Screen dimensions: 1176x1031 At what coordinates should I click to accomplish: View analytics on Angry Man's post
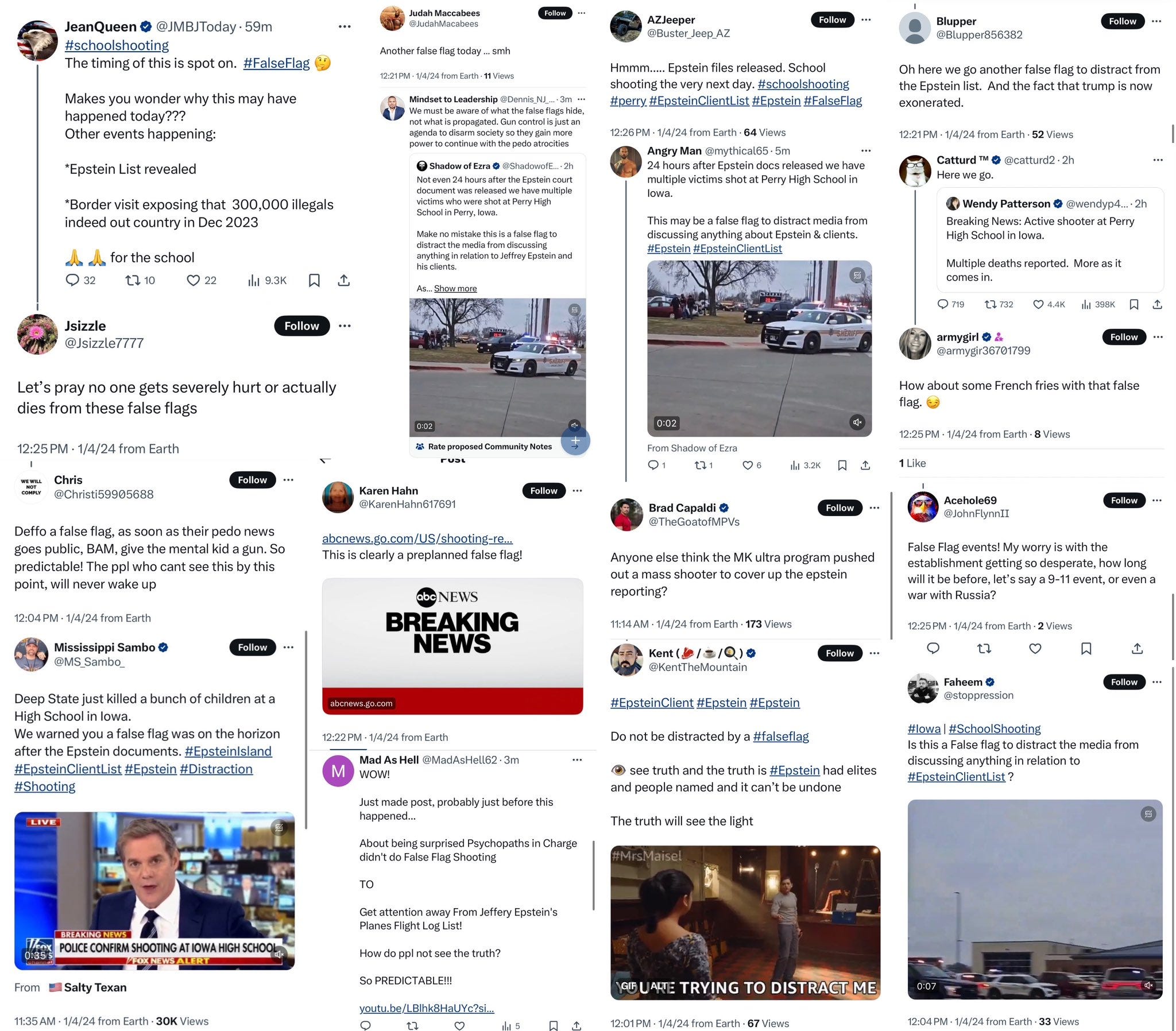[795, 465]
